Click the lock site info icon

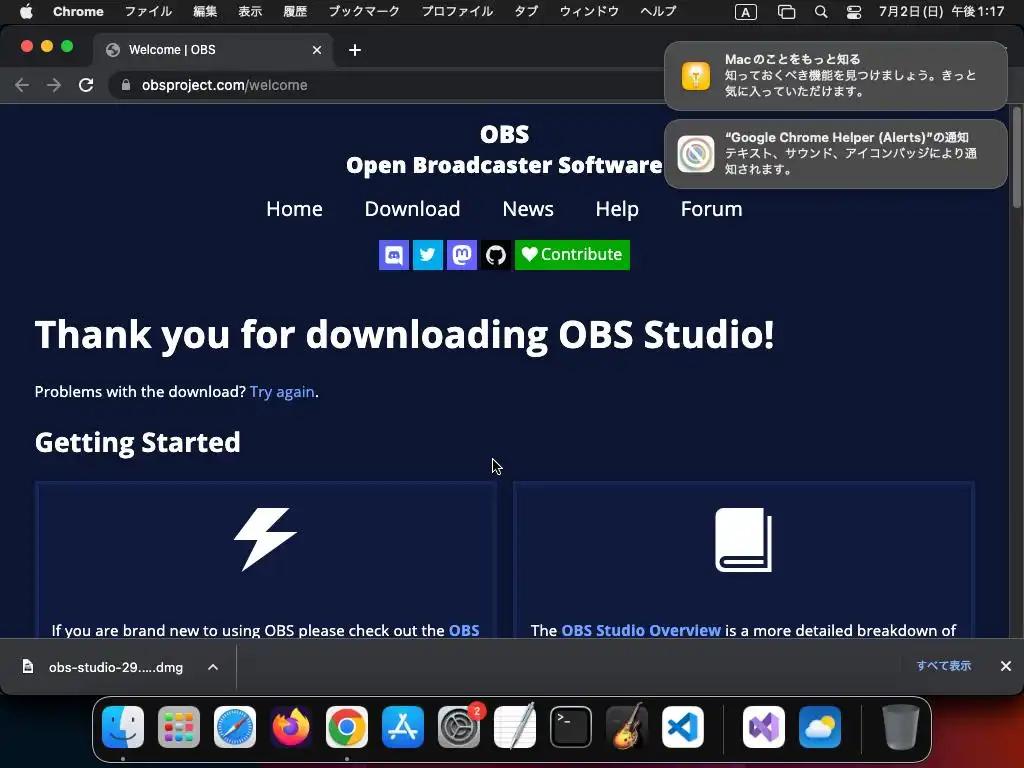pyautogui.click(x=126, y=85)
